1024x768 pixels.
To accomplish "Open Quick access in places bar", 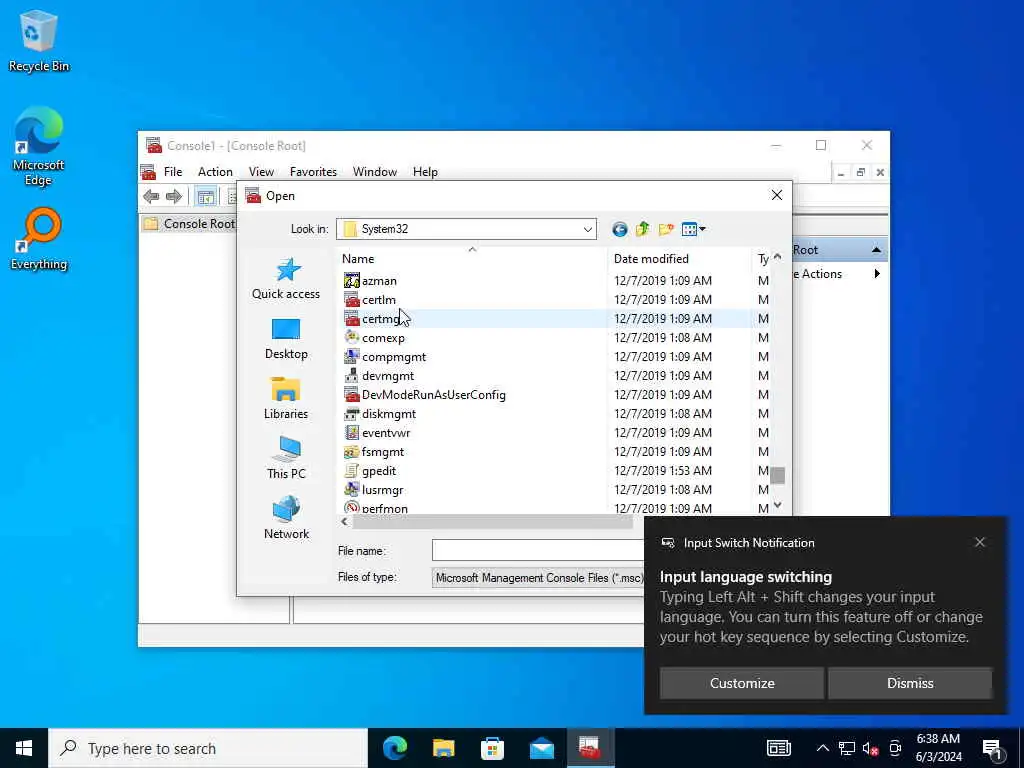I will [286, 278].
